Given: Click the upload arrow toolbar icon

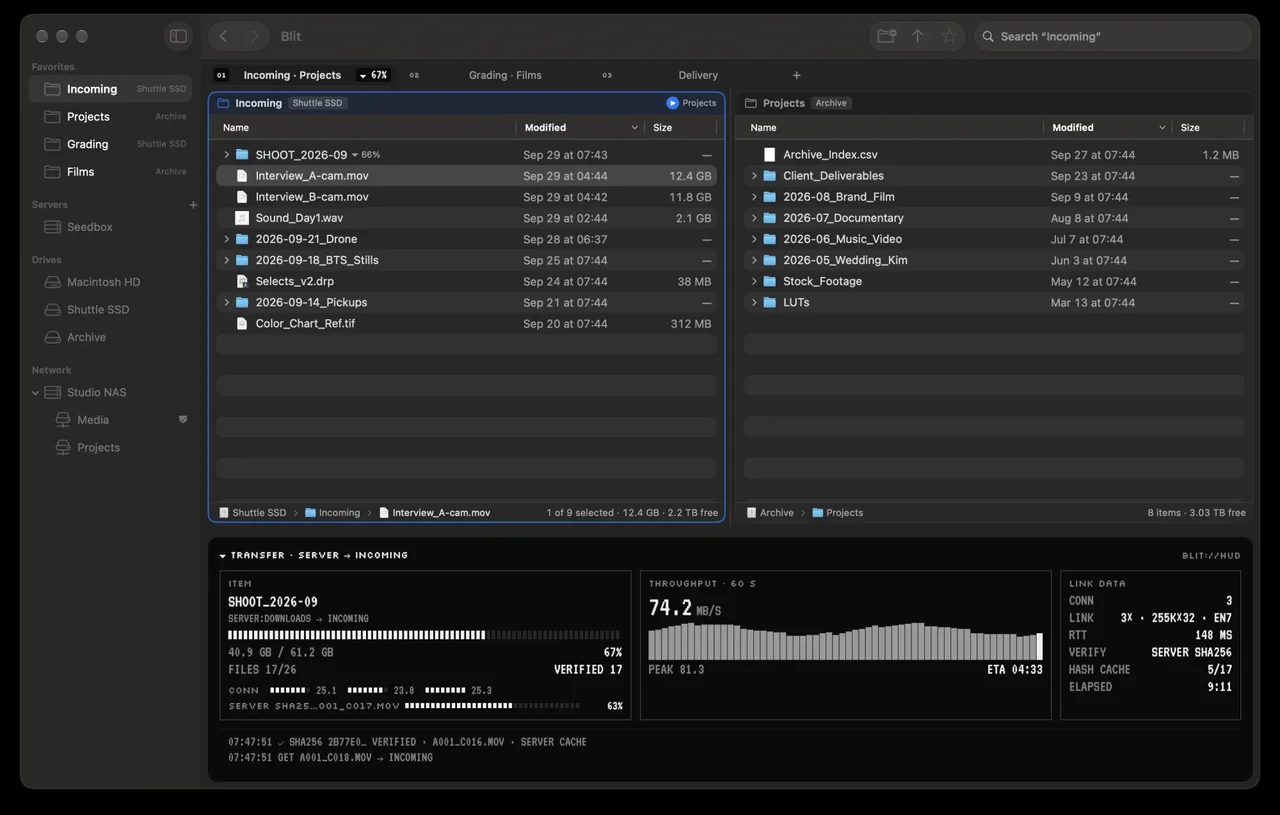Looking at the screenshot, I should (x=917, y=36).
